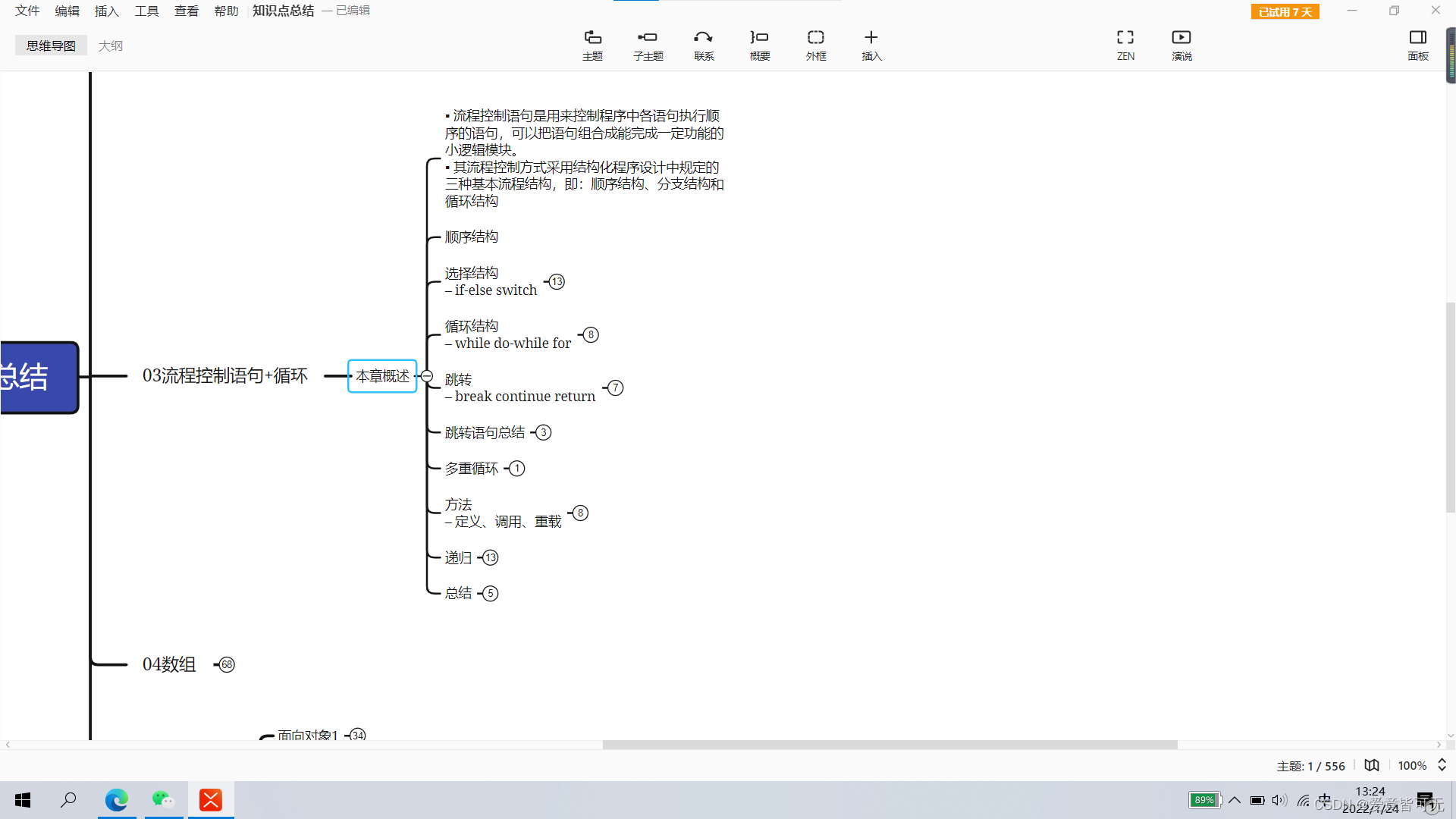Screen dimensions: 1456x819
Task: Start 演说 presentation mode
Action: pos(1181,45)
